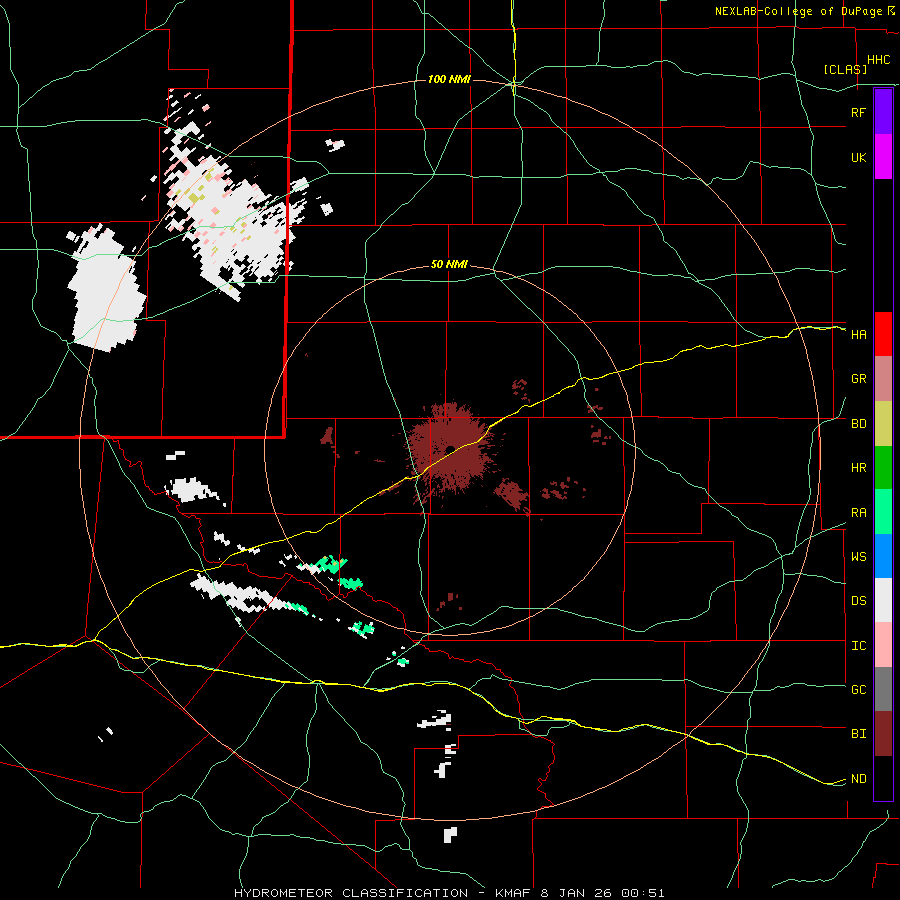The image size is (900, 900).
Task: Click the white DS legend color swatch
Action: (x=883, y=600)
